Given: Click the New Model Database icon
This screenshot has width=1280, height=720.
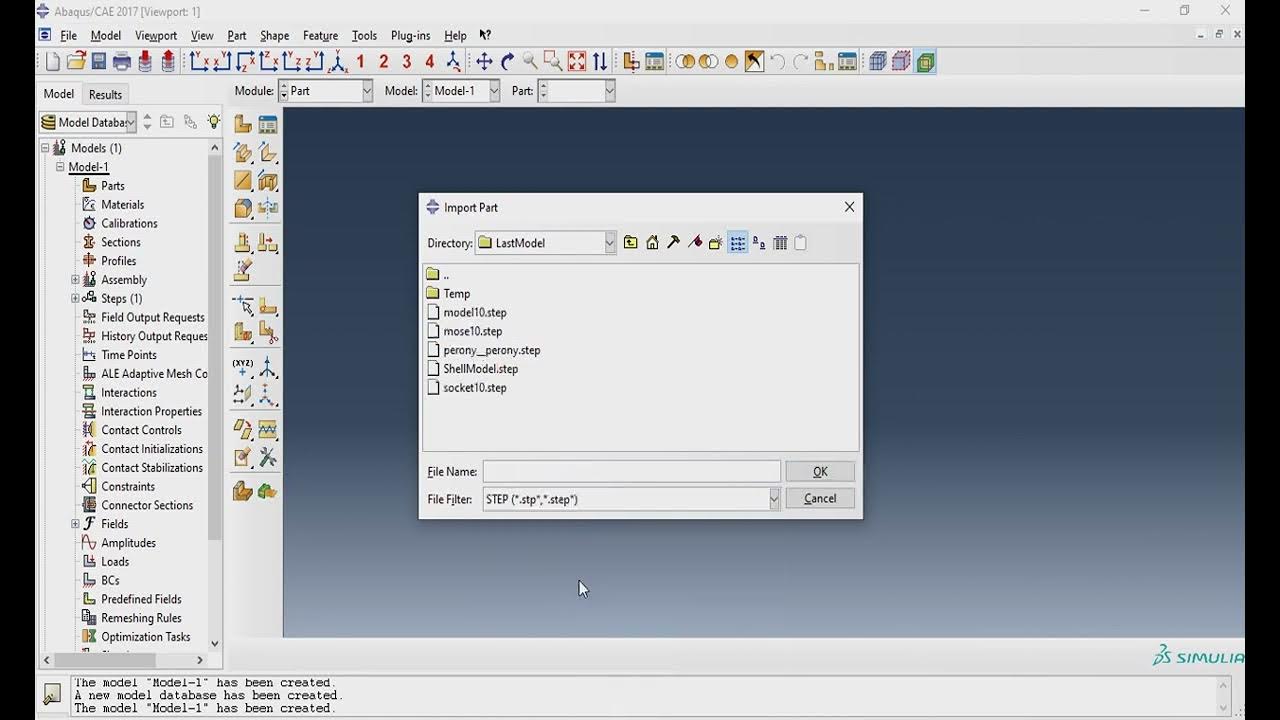Looking at the screenshot, I should pyautogui.click(x=53, y=62).
